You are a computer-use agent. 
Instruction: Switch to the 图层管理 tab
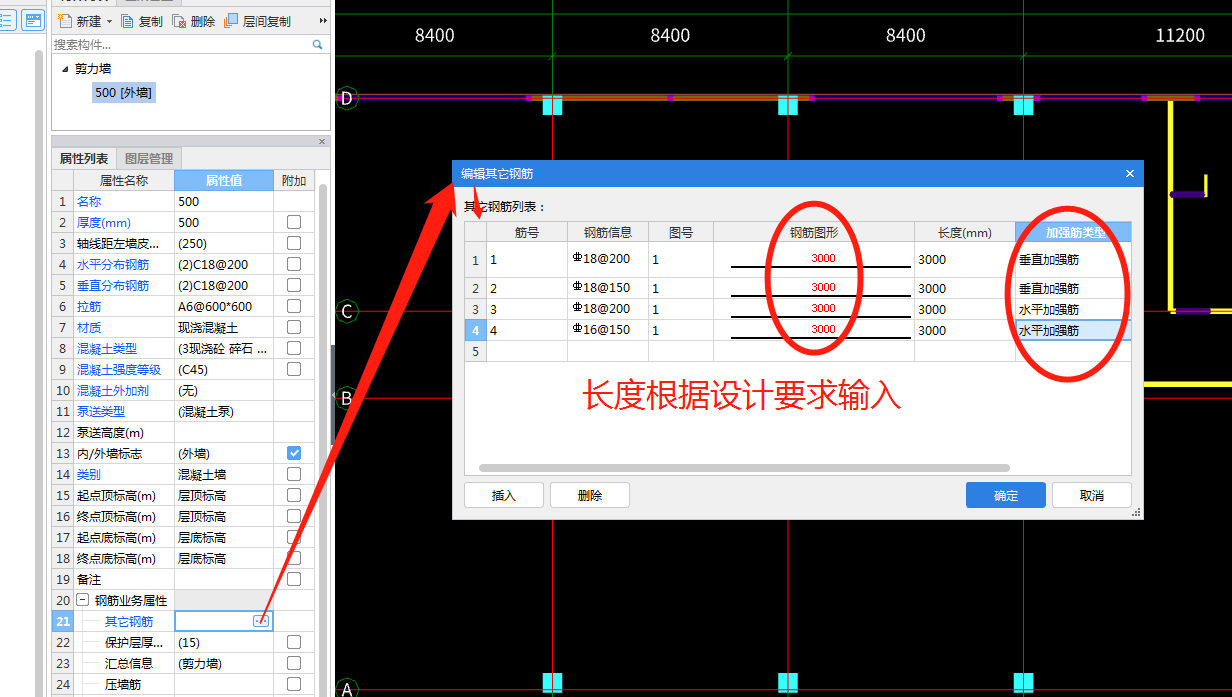click(x=147, y=158)
